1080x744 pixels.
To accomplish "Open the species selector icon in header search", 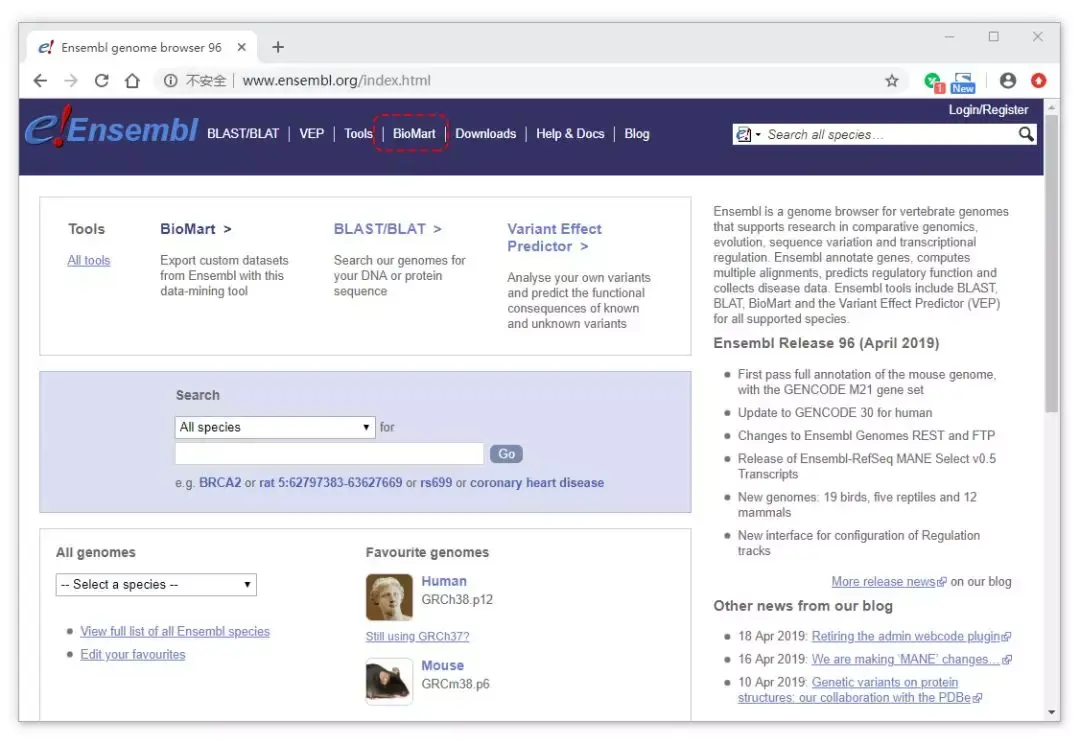I will click(x=747, y=134).
